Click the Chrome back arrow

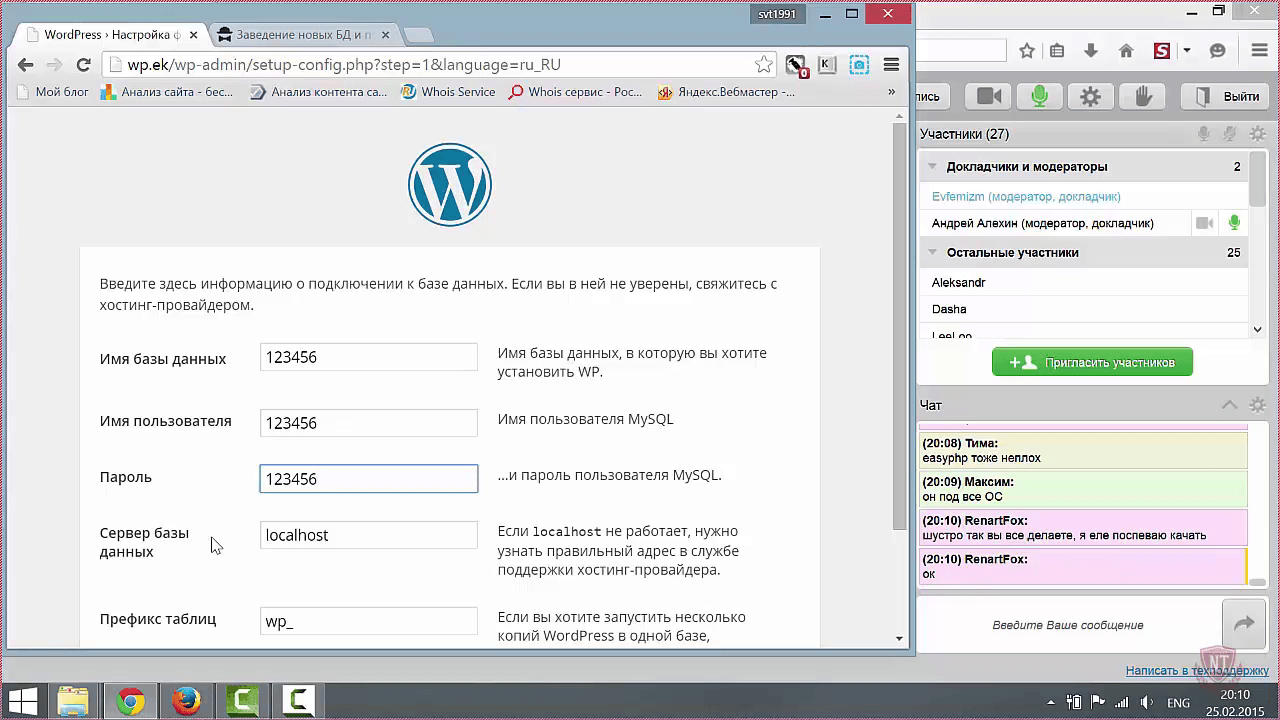pyautogui.click(x=26, y=65)
